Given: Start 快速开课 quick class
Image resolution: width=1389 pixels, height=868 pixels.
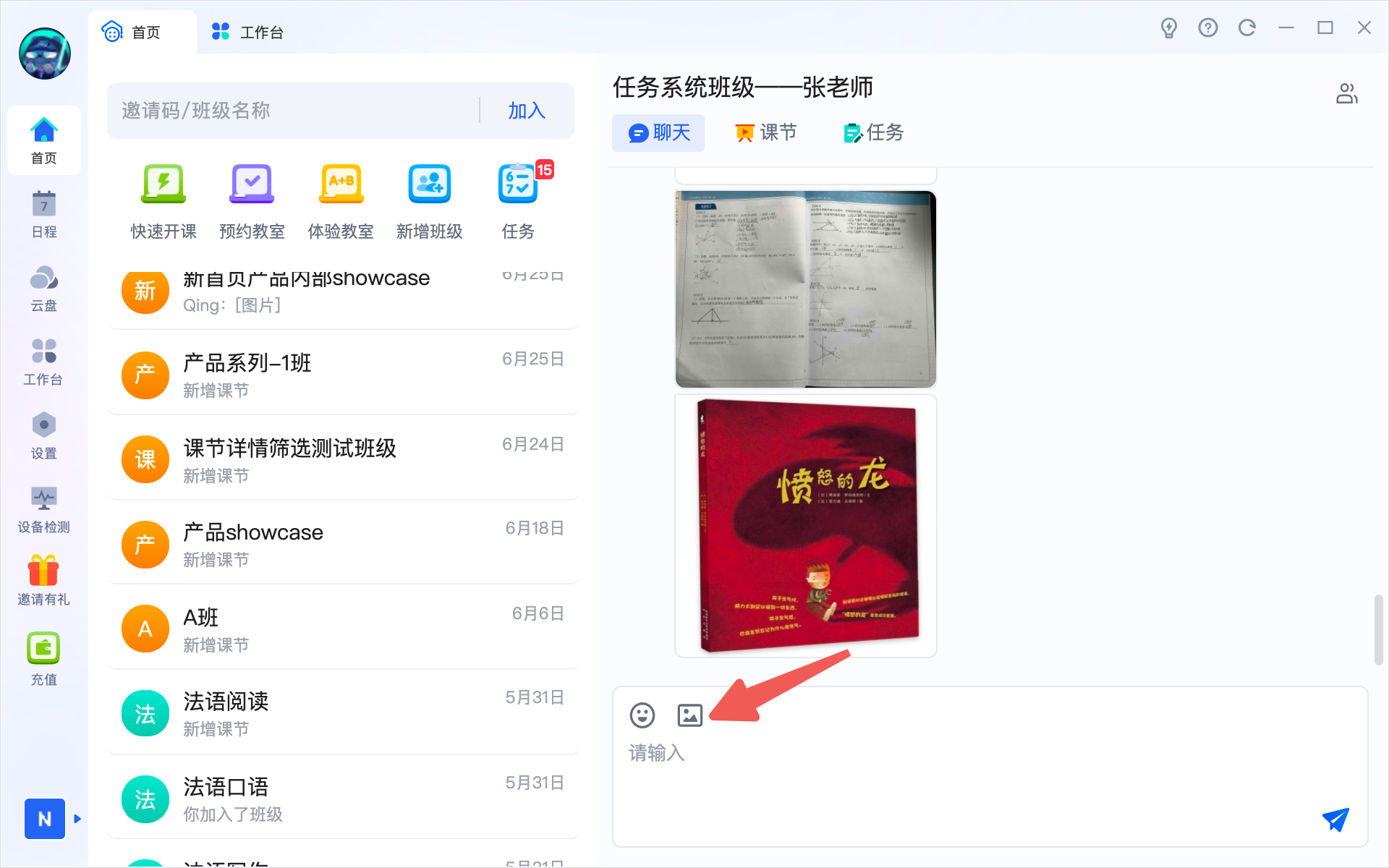Looking at the screenshot, I should [163, 202].
